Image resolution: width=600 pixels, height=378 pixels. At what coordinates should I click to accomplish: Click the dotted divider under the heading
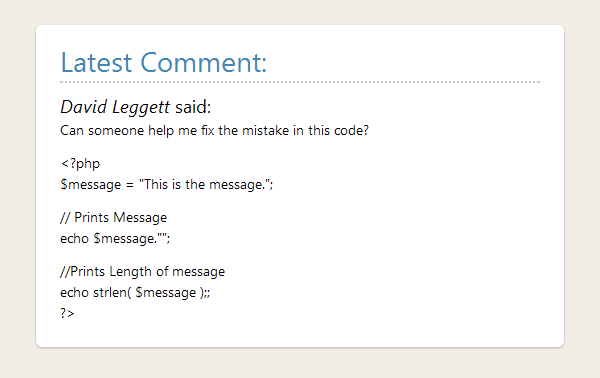[x=300, y=82]
